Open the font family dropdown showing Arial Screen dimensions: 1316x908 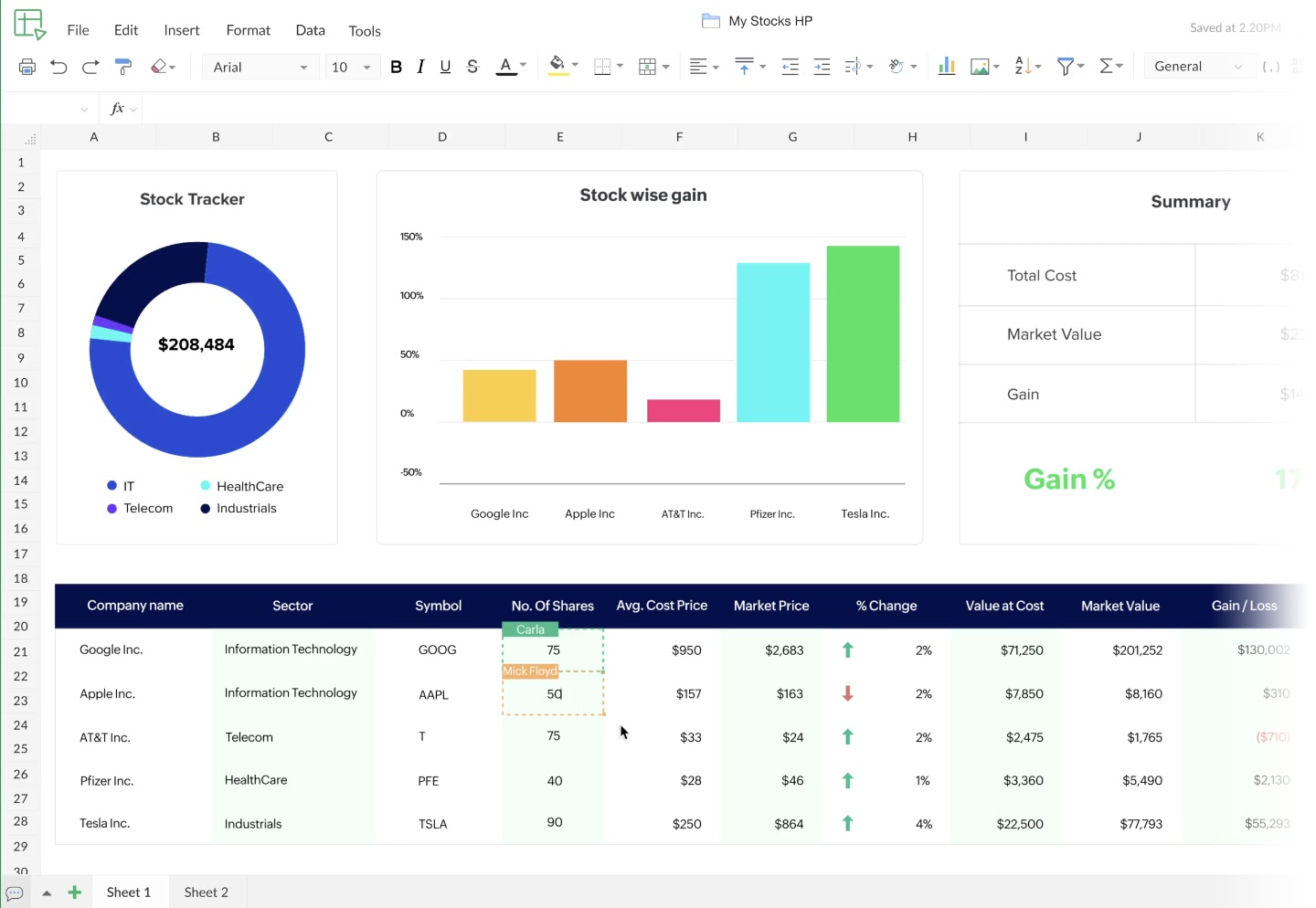pyautogui.click(x=260, y=66)
